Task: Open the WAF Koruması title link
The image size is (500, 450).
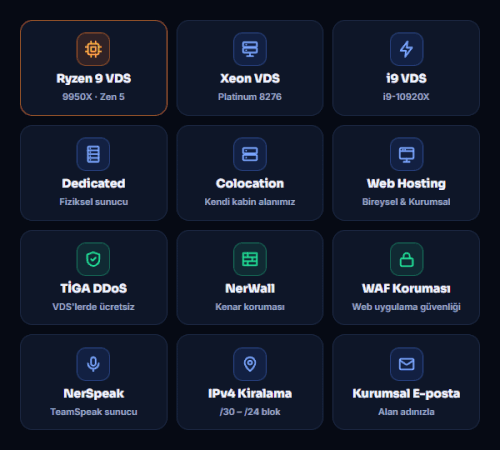Action: tap(406, 289)
